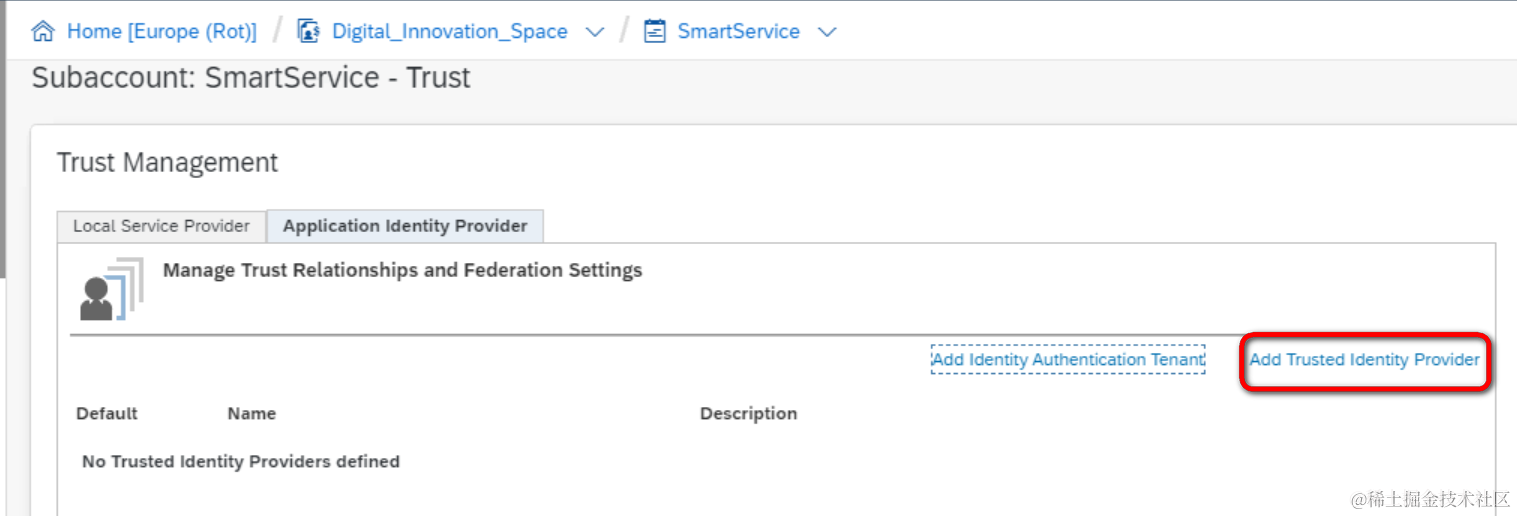This screenshot has width=1517, height=516.
Task: Select the Application Identity Provider tab
Action: click(405, 226)
